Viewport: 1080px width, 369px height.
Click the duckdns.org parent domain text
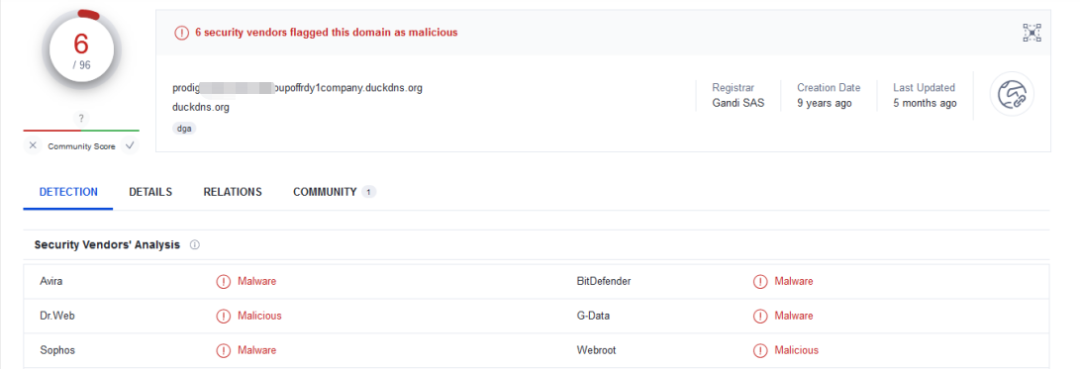point(200,107)
